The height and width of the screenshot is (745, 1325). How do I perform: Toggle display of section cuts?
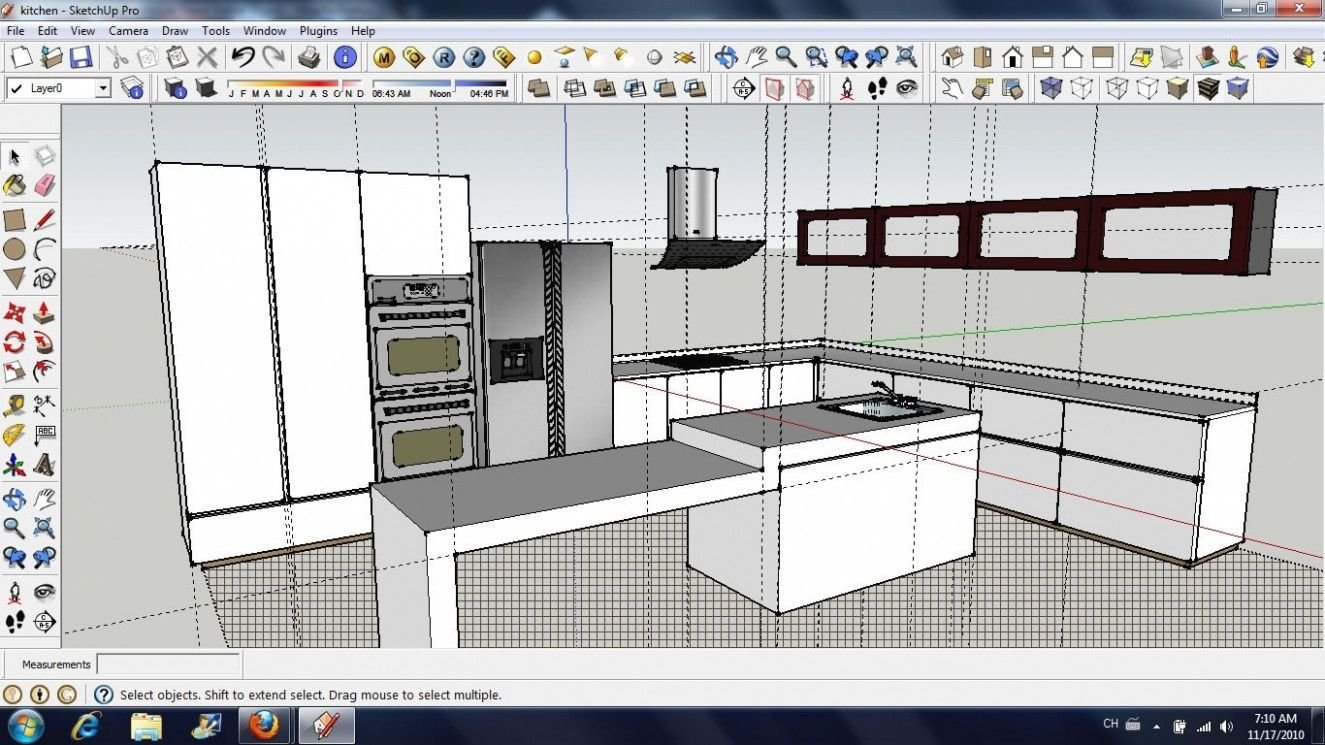pyautogui.click(x=804, y=88)
